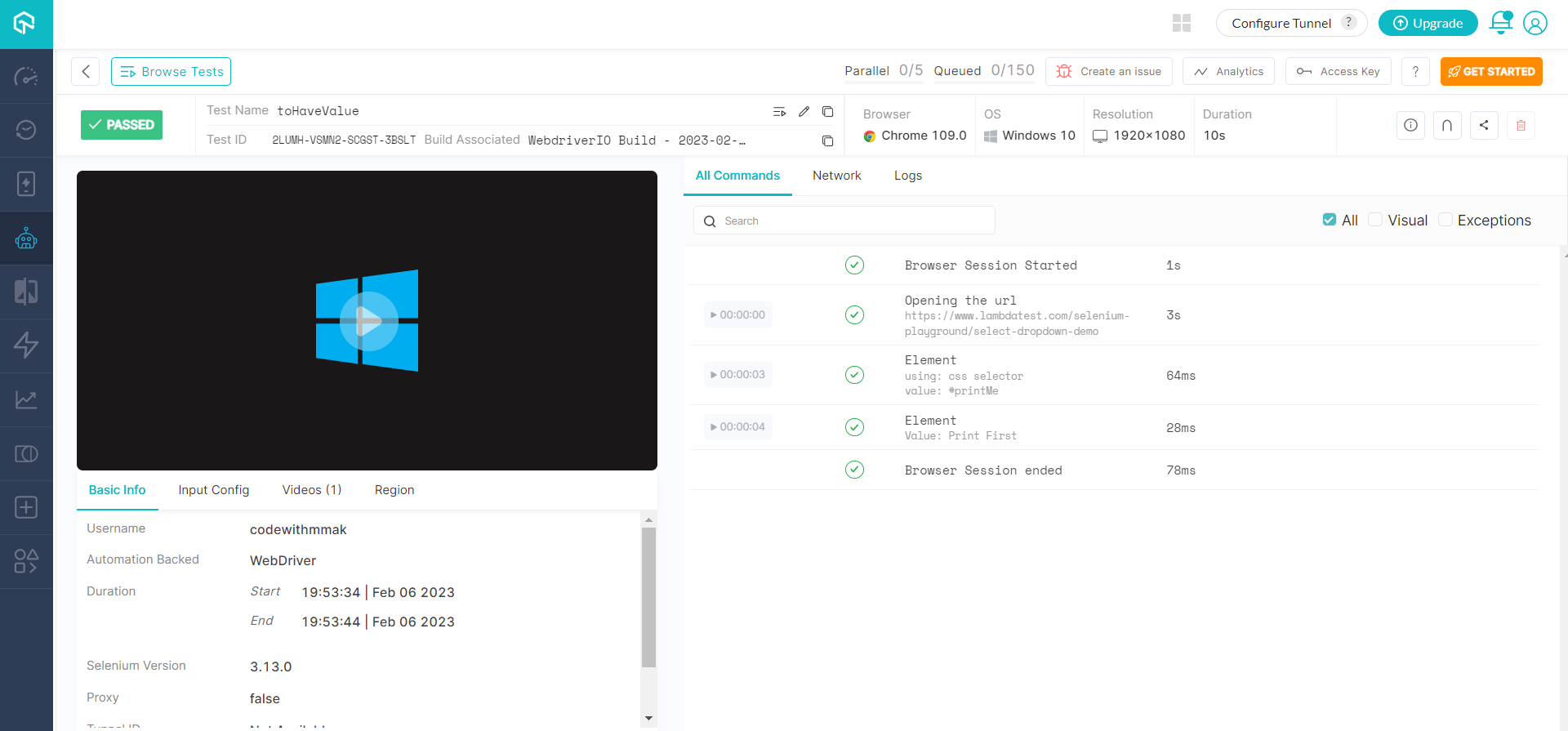Toggle the All commands checkbox

pyautogui.click(x=1330, y=220)
